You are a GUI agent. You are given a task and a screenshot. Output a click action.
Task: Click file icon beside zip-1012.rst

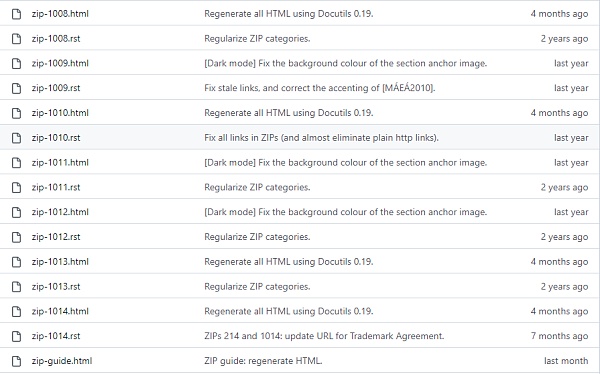(x=16, y=237)
